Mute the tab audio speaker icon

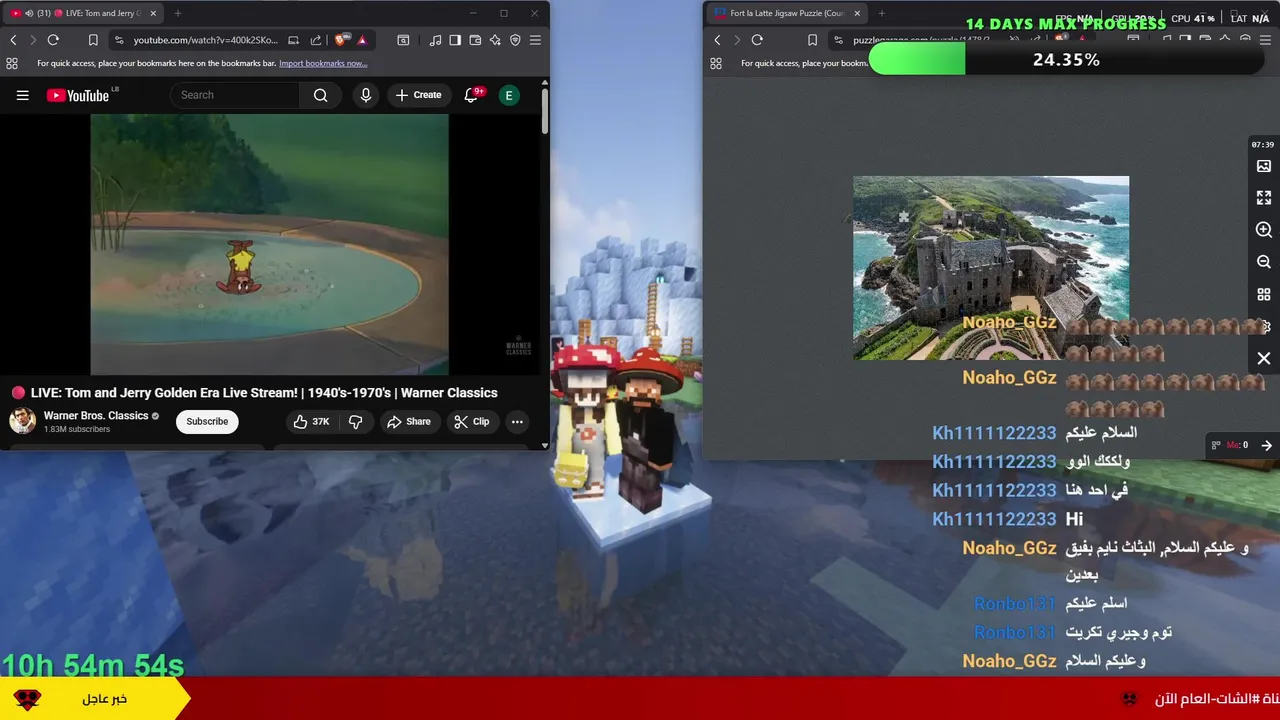[28, 13]
